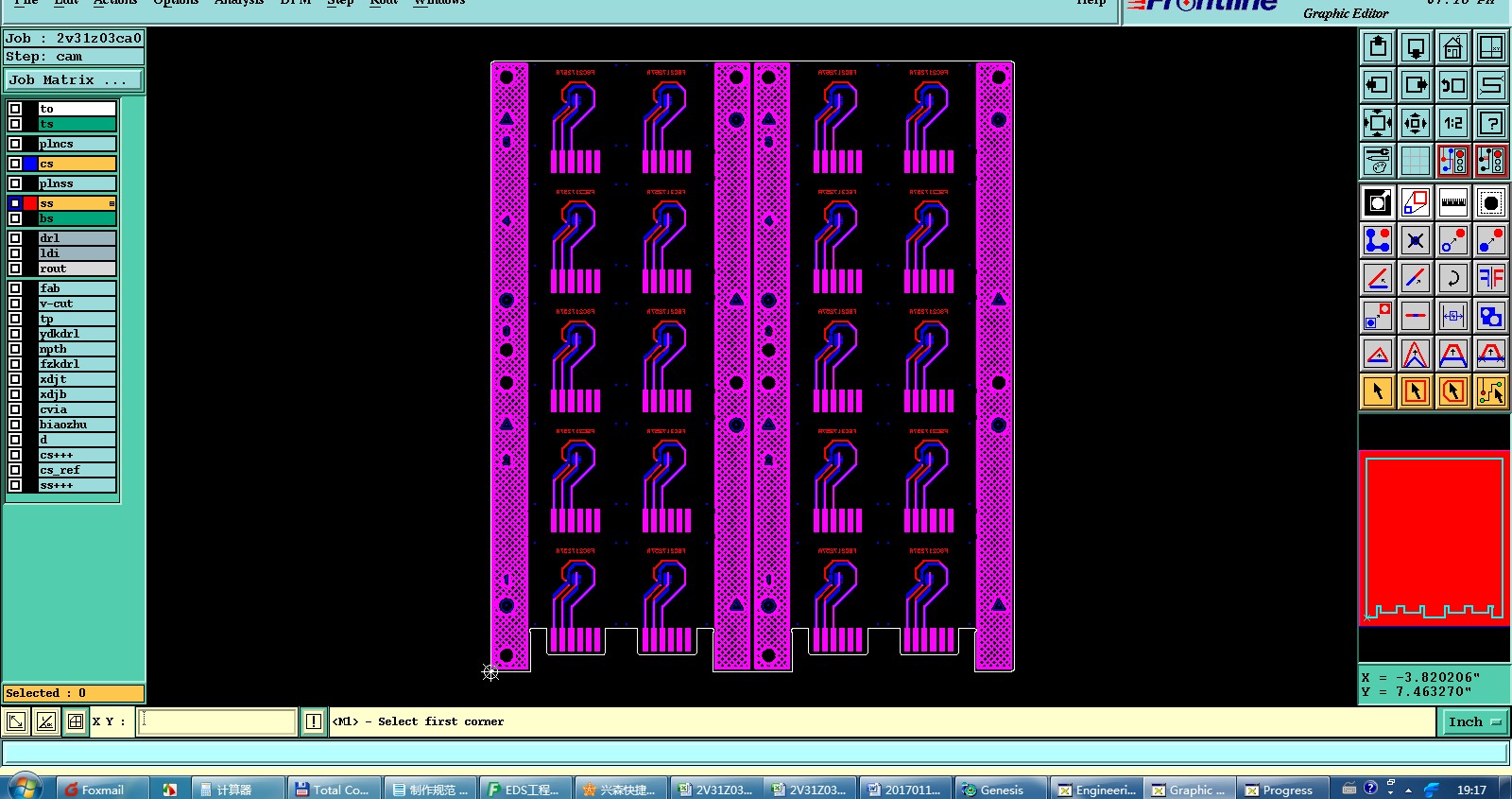Image resolution: width=1512 pixels, height=799 pixels.
Task: Click the white circle on black display icon
Action: (1378, 202)
